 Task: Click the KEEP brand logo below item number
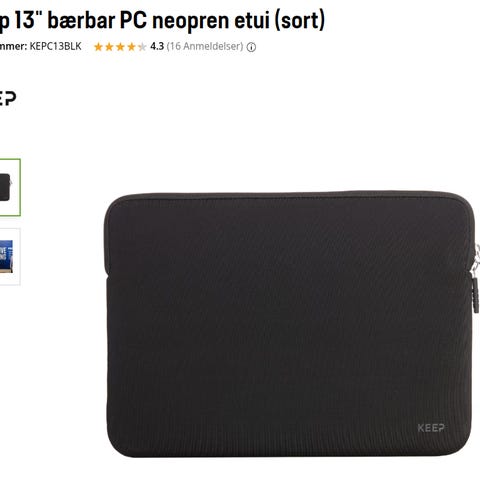pos(7,98)
